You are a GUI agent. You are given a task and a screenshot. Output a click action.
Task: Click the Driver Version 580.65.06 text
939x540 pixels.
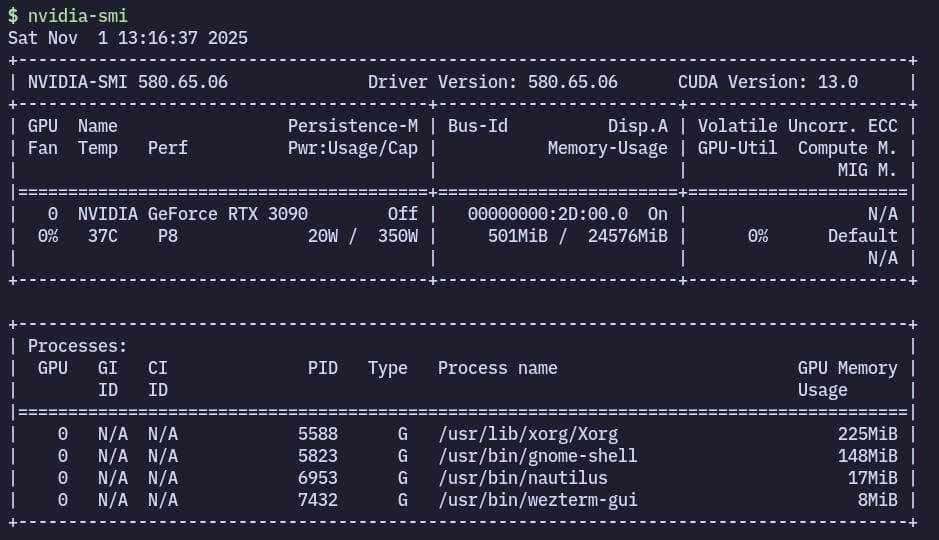click(492, 82)
